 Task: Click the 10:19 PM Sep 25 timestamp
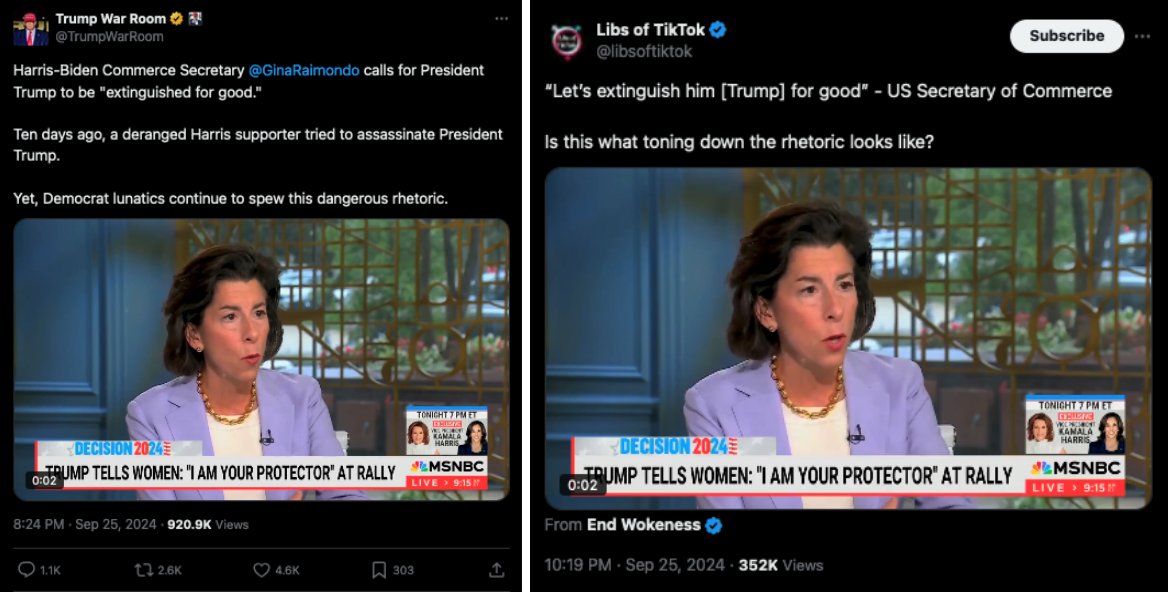click(635, 565)
